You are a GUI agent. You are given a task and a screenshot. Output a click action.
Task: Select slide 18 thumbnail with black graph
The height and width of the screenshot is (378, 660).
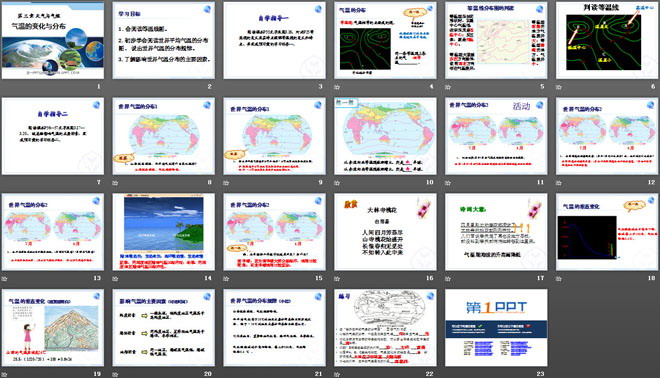(x=607, y=232)
